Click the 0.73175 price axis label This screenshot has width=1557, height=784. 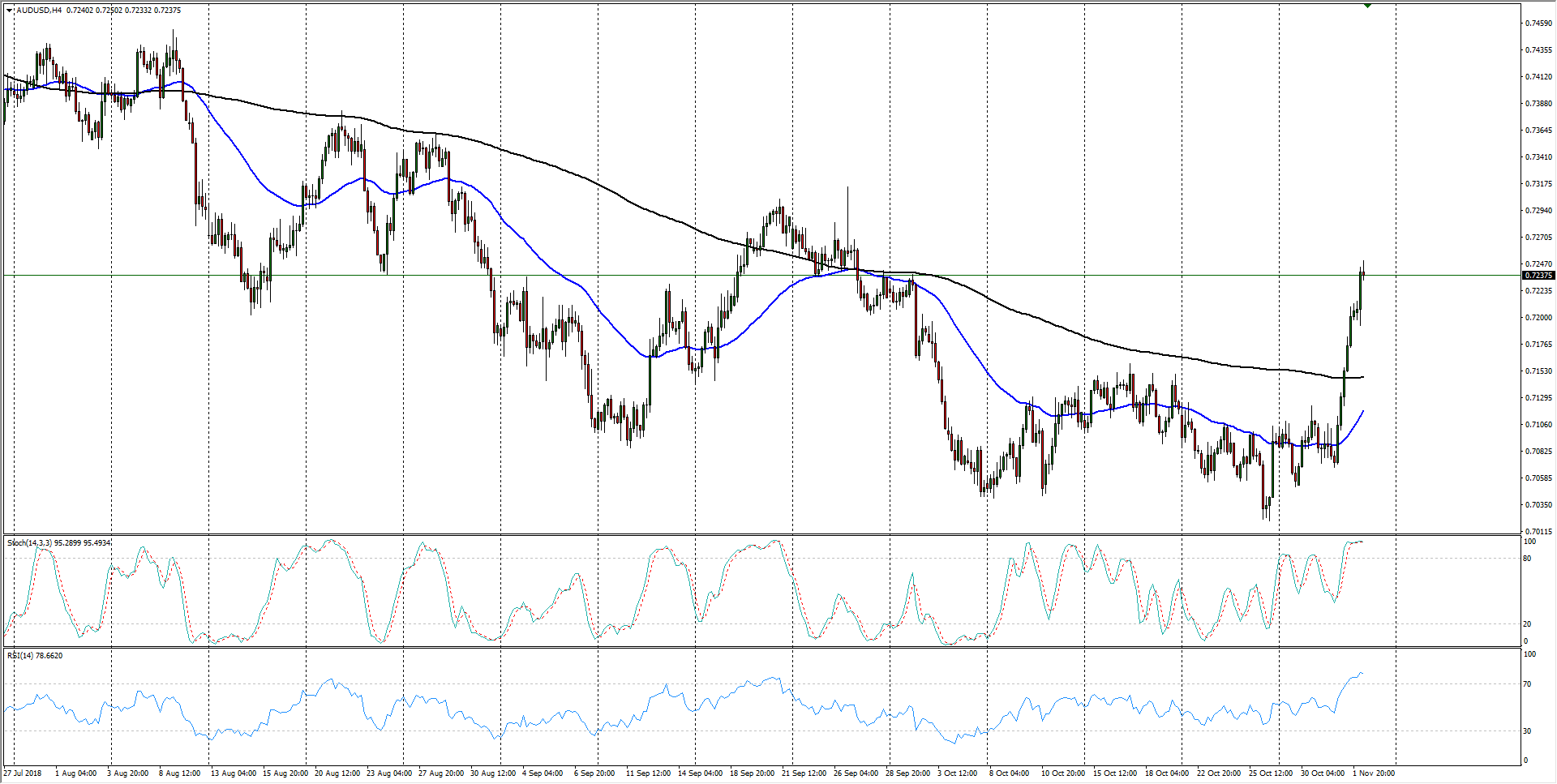[1538, 184]
